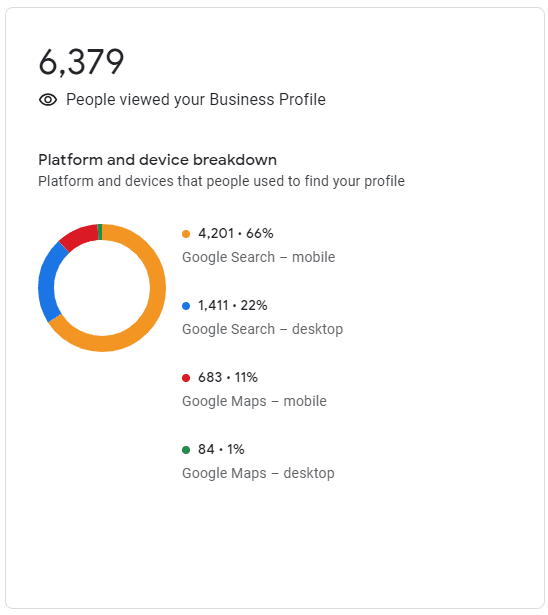The height and width of the screenshot is (615, 548).
Task: Click 'People viewed your Business Profile' text
Action: (196, 100)
